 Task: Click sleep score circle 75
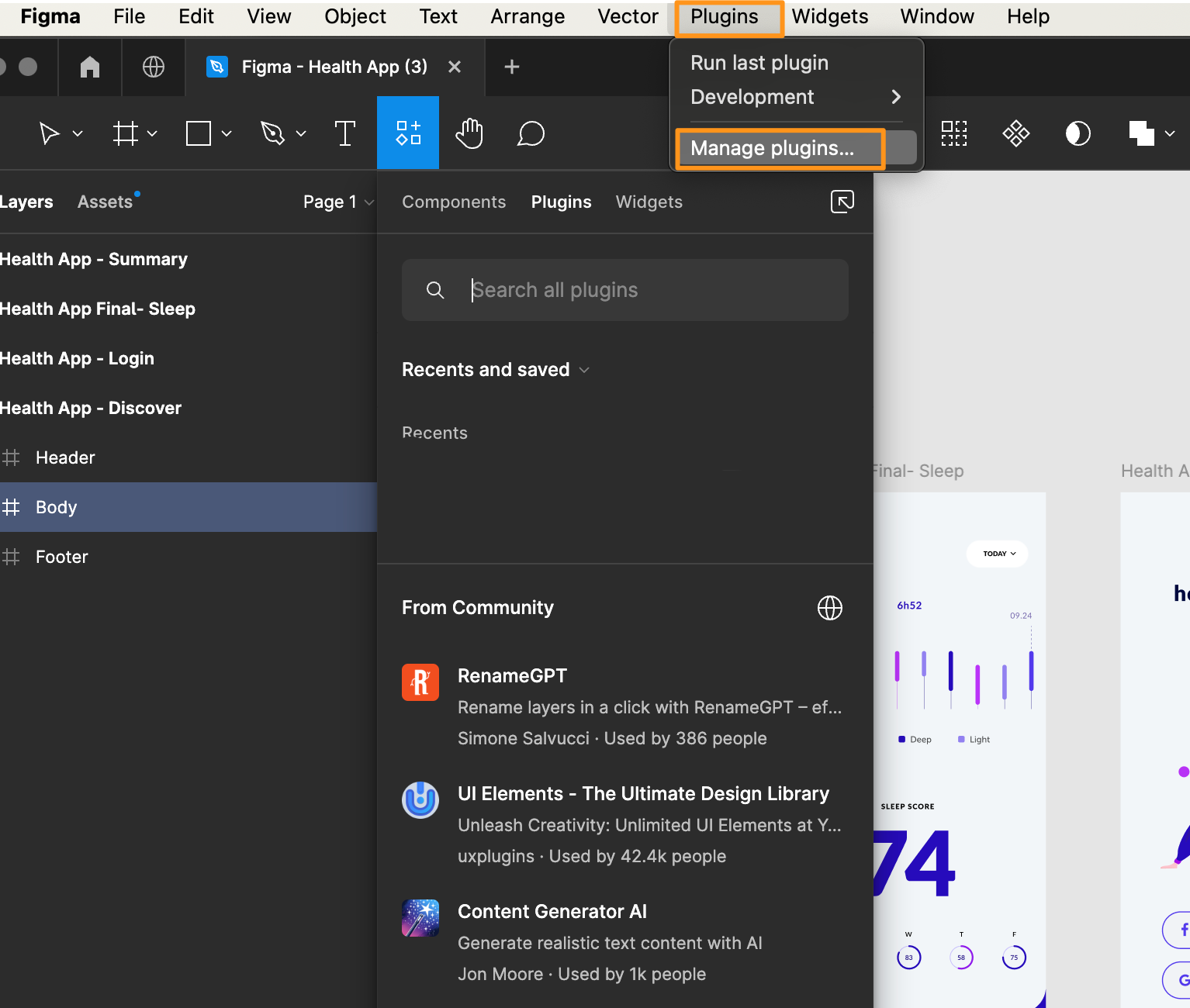(x=1014, y=958)
